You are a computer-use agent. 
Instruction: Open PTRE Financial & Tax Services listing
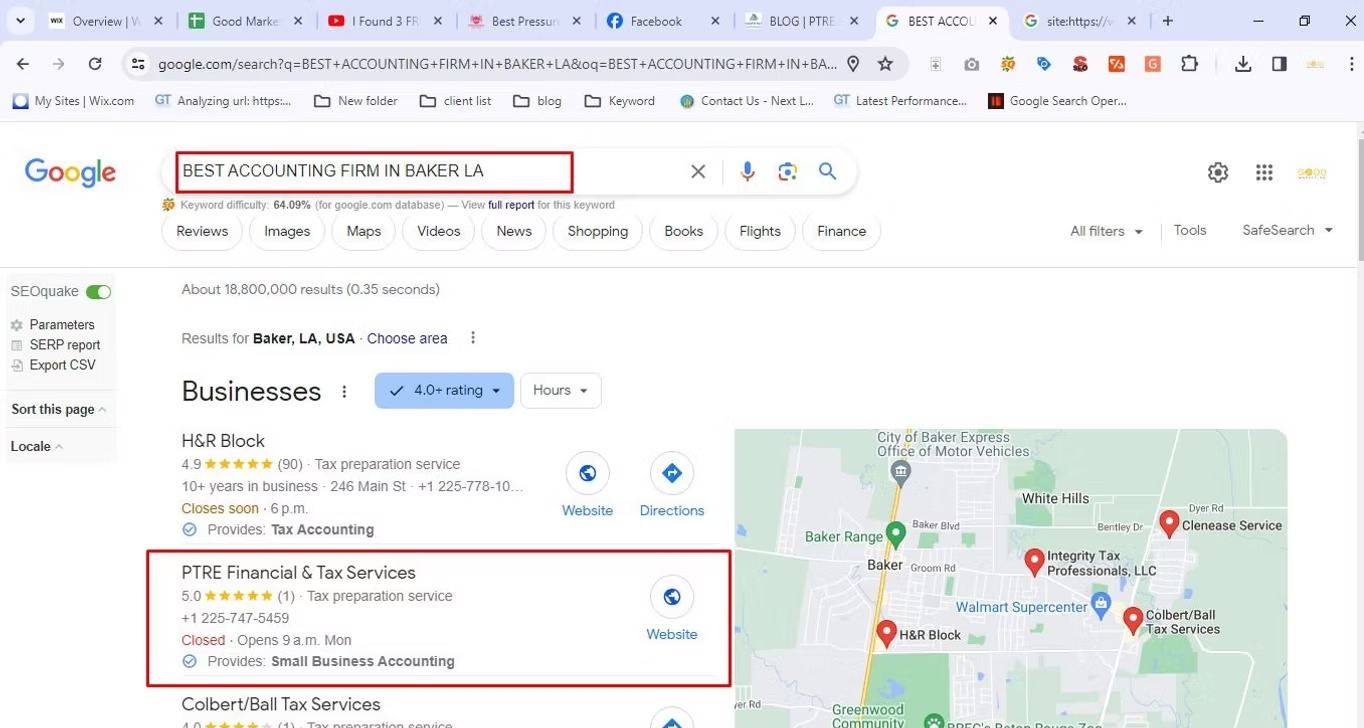(298, 573)
